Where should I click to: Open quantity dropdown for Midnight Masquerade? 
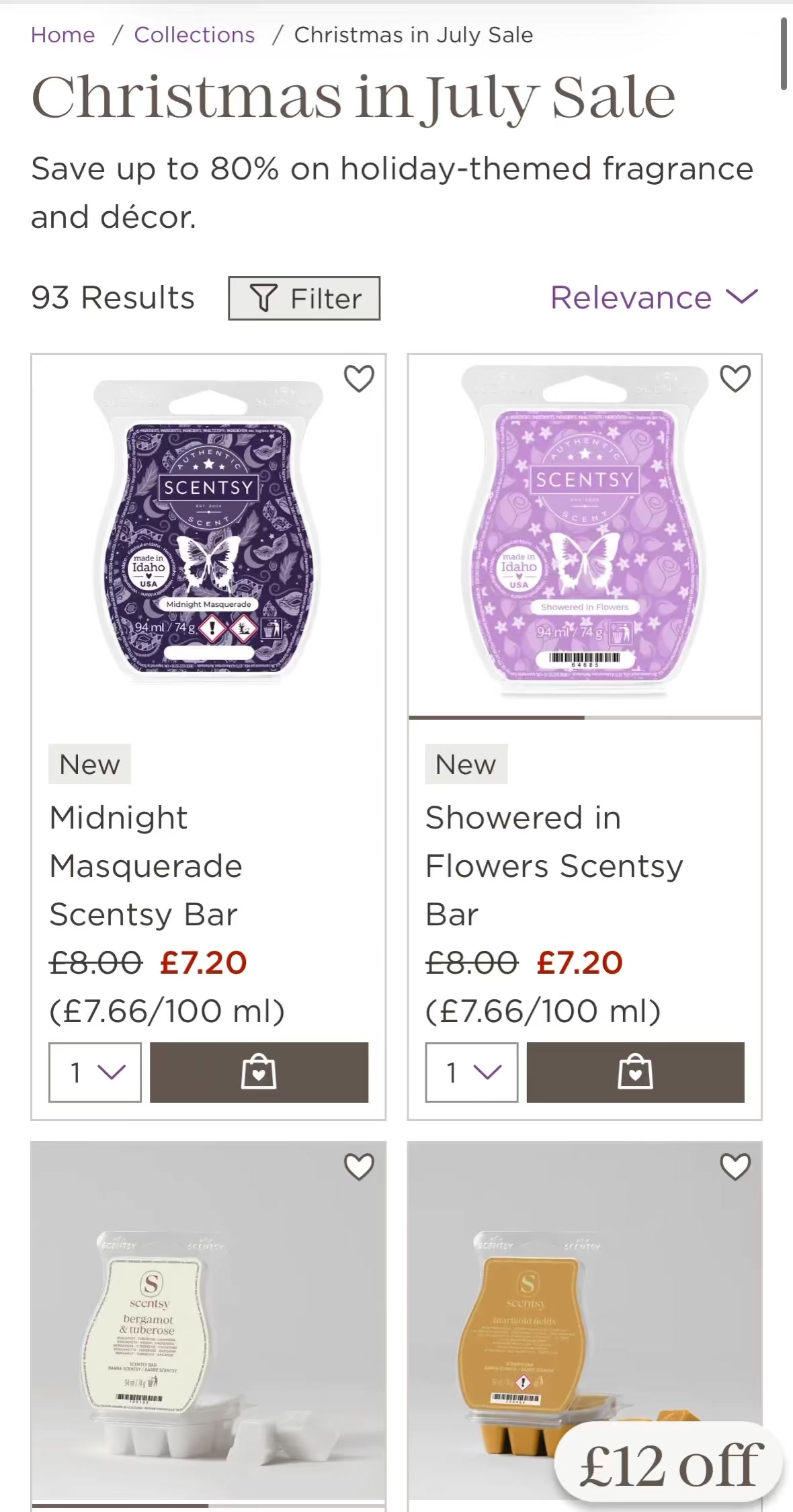tap(95, 1072)
